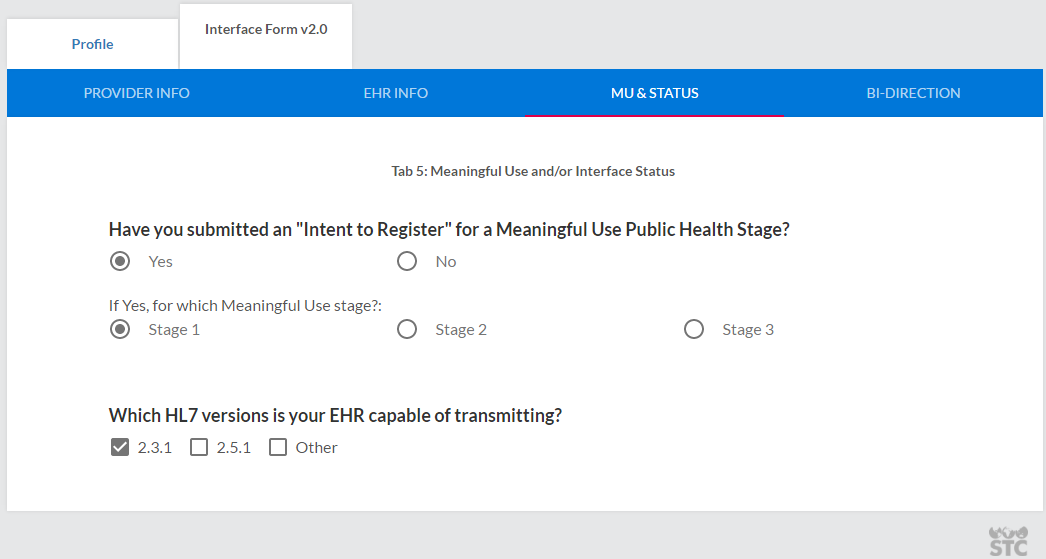The width and height of the screenshot is (1046, 559).
Task: Click the 'Tab 5: Meaningful Use' heading
Action: (533, 171)
